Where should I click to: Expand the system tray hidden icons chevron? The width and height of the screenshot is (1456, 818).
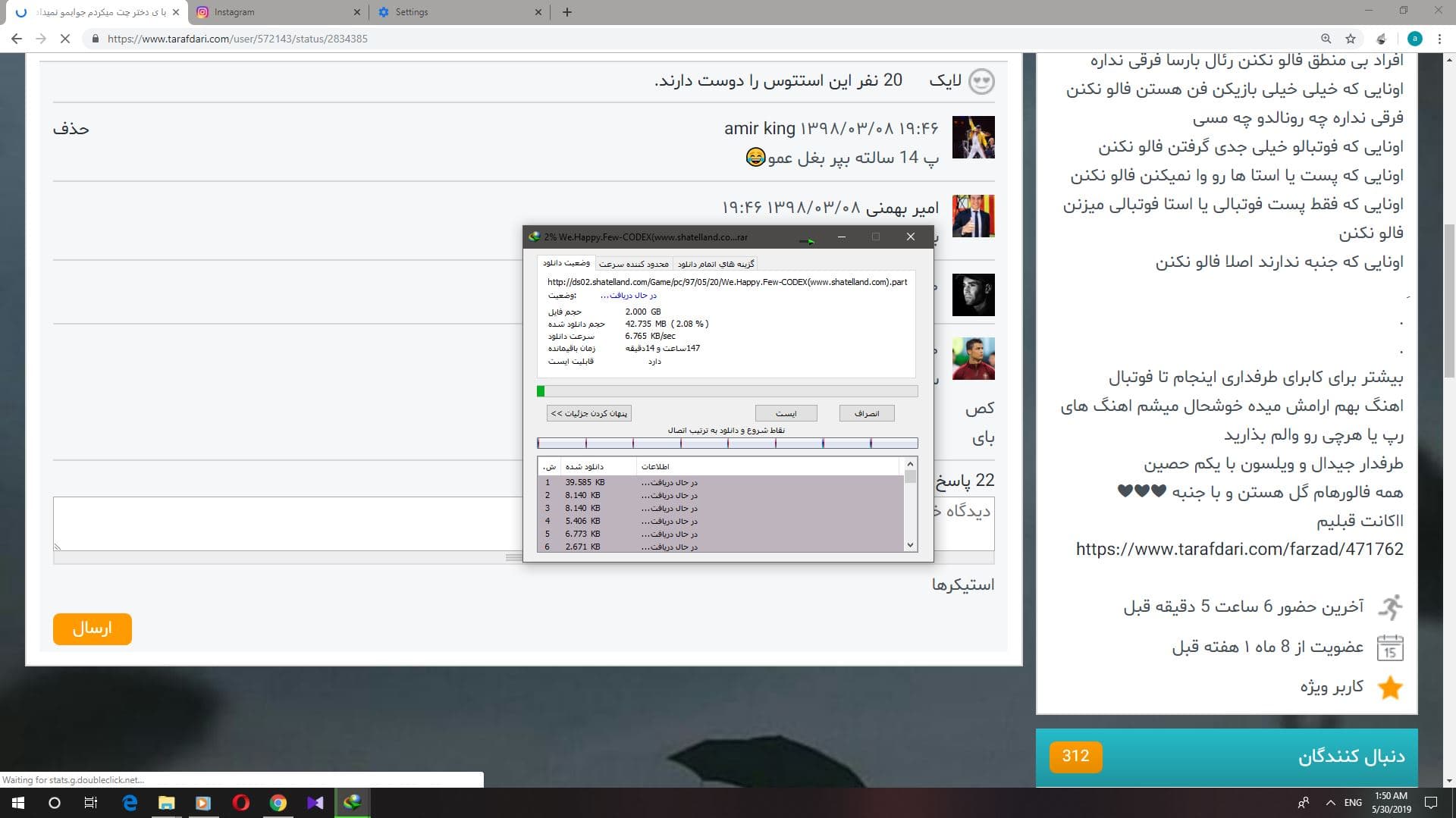point(1330,803)
